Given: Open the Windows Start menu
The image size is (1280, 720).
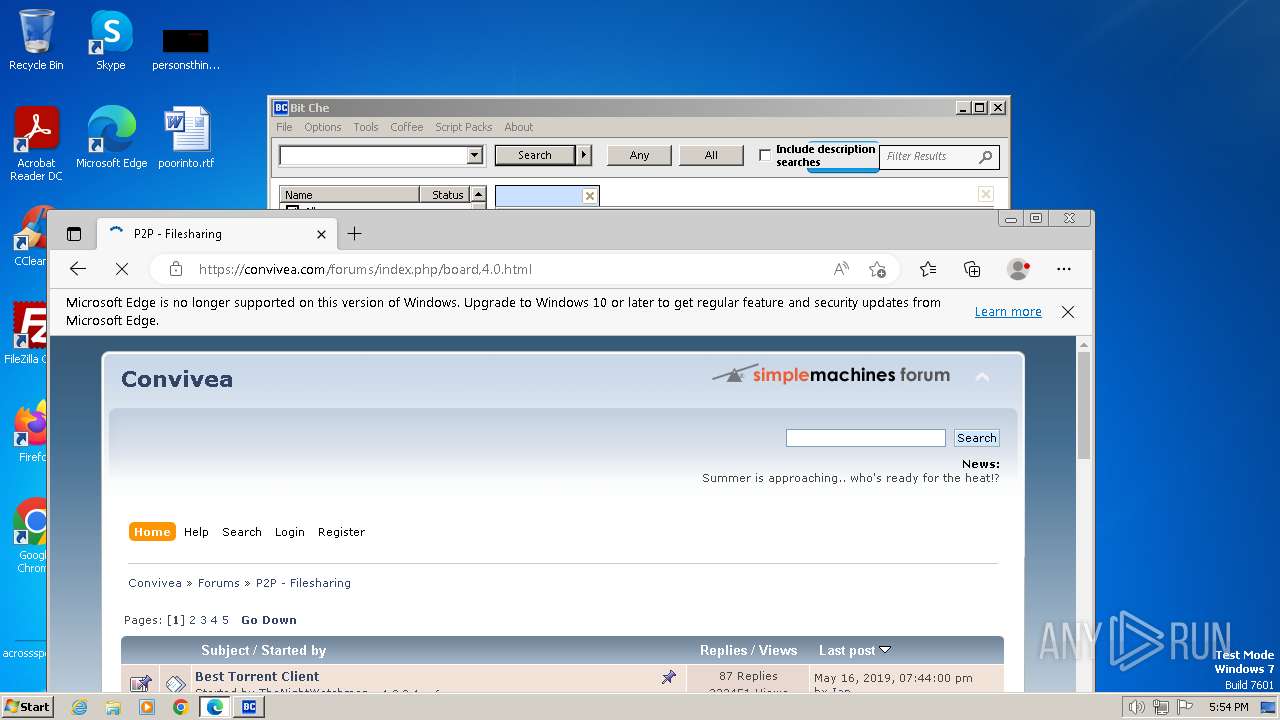Looking at the screenshot, I should [27, 706].
